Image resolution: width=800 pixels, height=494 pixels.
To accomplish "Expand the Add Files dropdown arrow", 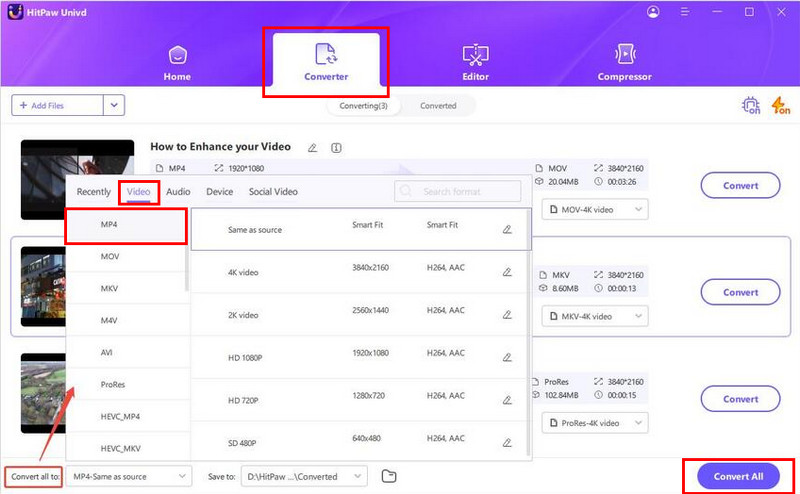I will pyautogui.click(x=114, y=105).
